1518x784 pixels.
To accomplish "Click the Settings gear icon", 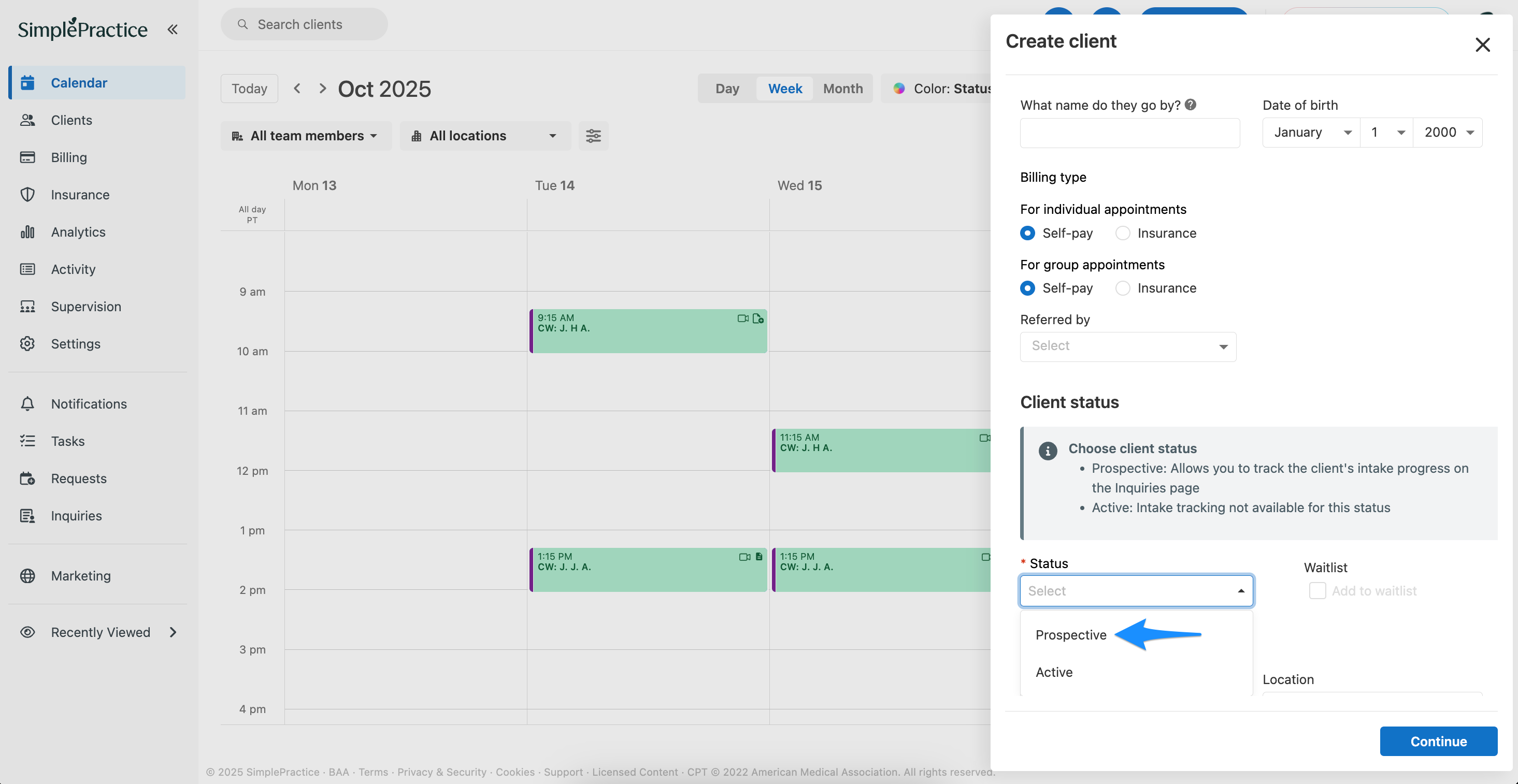I will [x=27, y=344].
